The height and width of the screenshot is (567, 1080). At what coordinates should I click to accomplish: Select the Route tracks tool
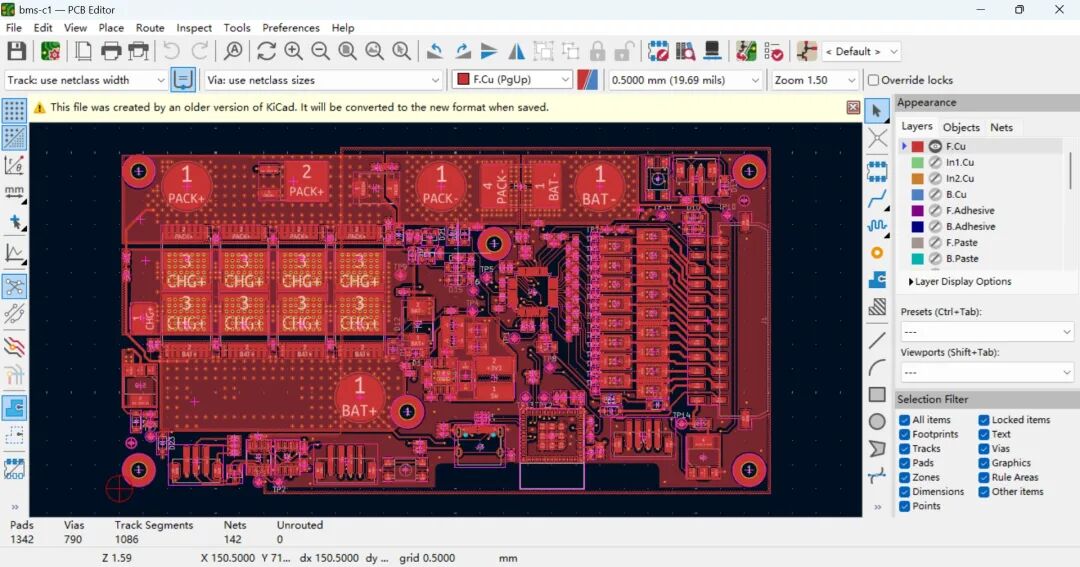[x=877, y=199]
